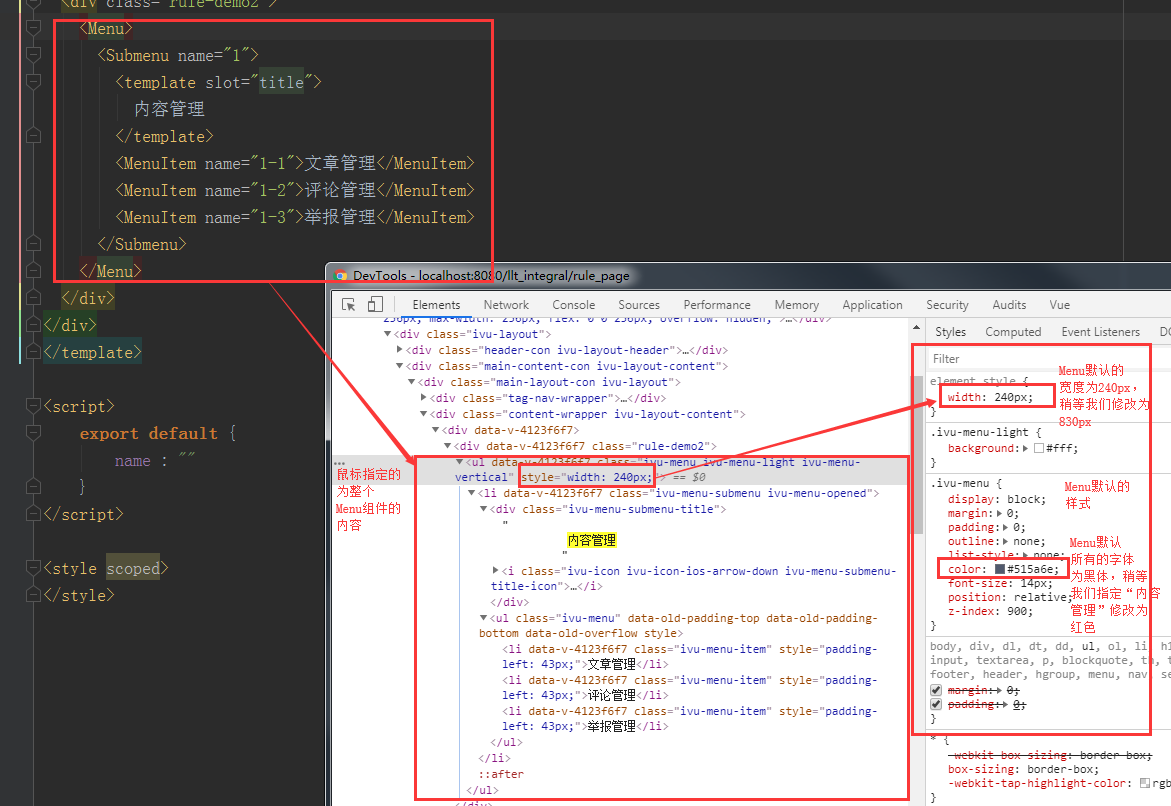Collapse the div class="ivu-layout" node
This screenshot has height=806, width=1171.
click(388, 334)
